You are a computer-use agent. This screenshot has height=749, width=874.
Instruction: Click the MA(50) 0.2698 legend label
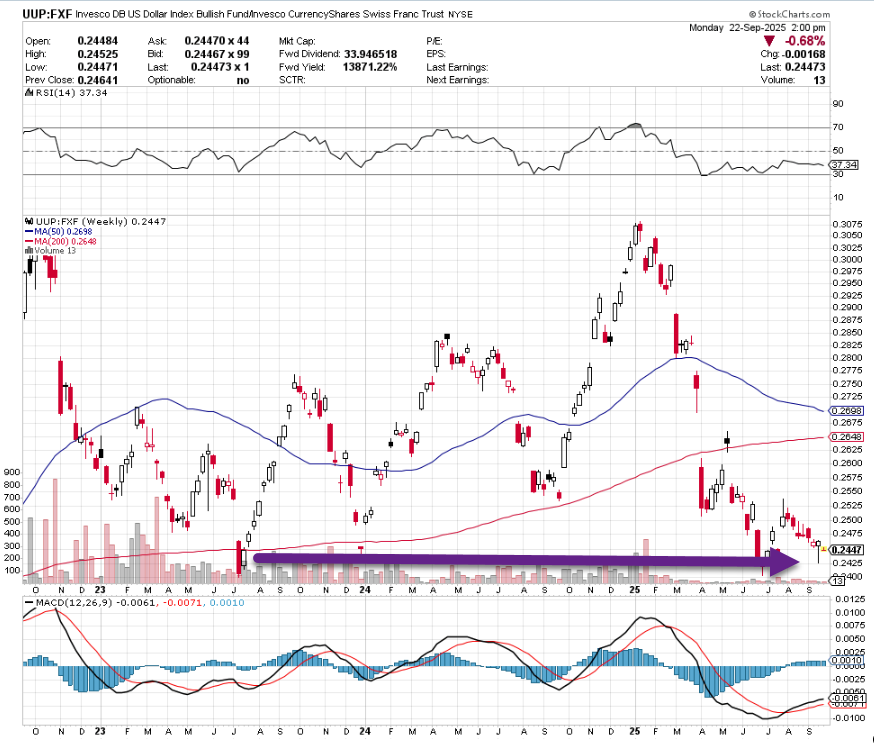(x=63, y=231)
